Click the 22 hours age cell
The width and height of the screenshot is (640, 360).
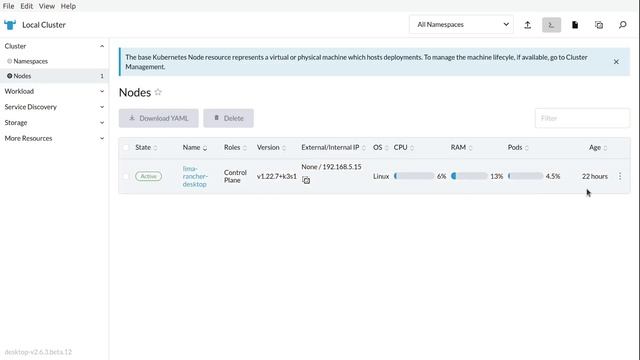pos(595,176)
